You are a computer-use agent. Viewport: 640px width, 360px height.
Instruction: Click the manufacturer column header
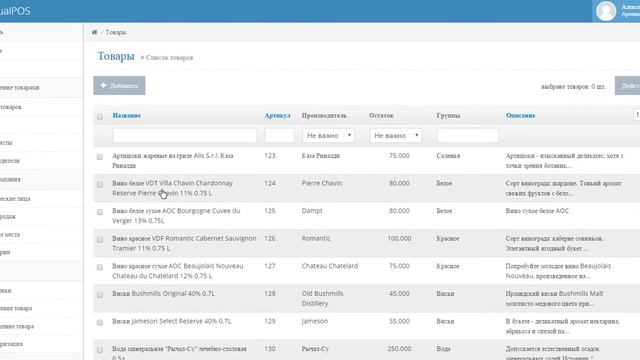click(324, 116)
